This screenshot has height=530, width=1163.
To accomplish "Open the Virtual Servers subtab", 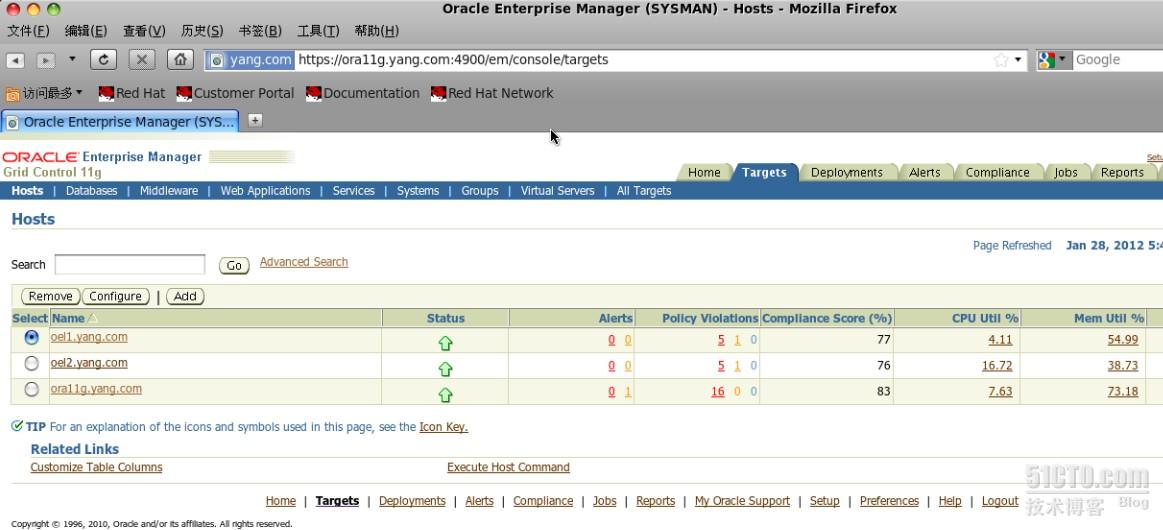I will 558,191.
